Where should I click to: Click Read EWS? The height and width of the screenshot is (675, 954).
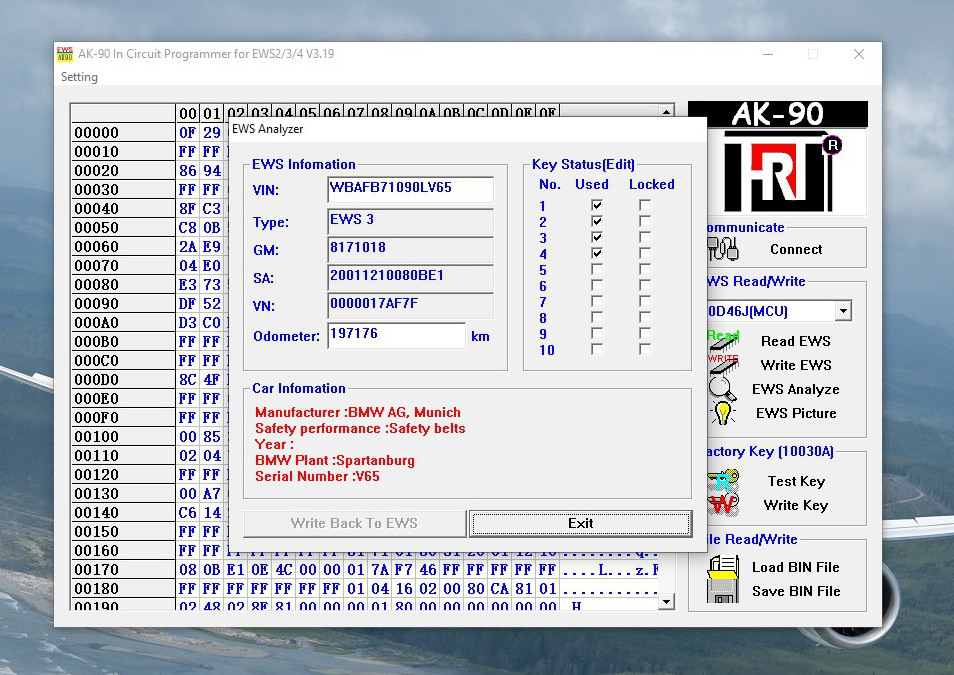pyautogui.click(x=795, y=341)
